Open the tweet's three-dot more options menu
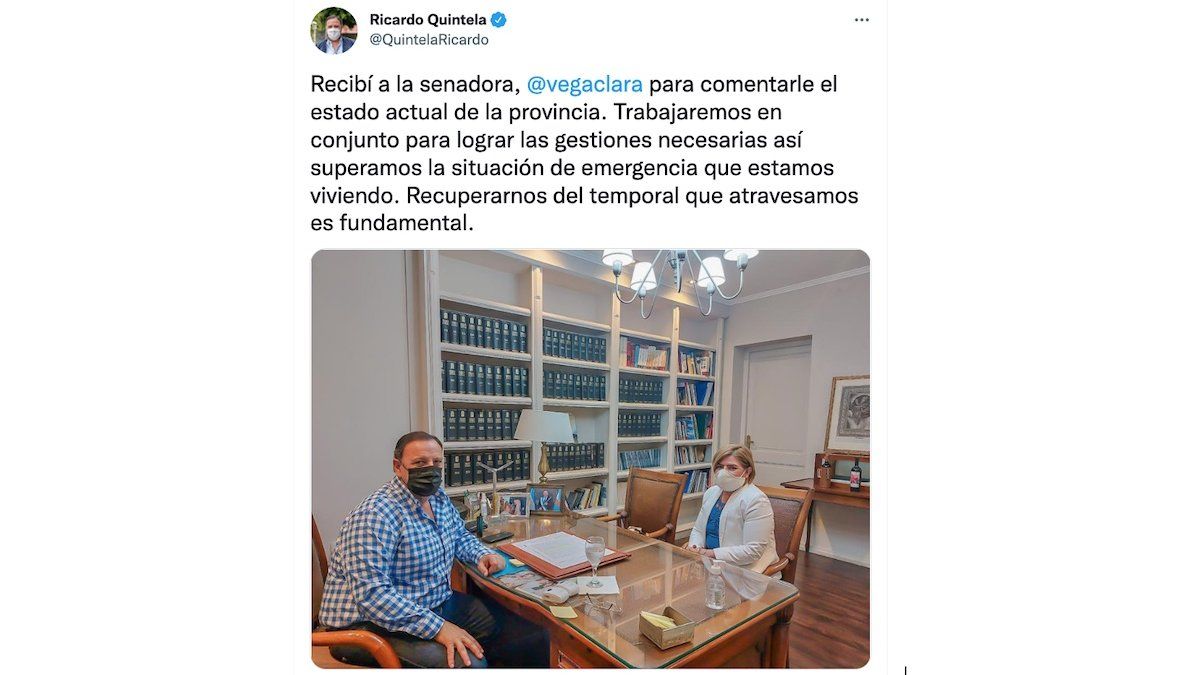 tap(861, 20)
